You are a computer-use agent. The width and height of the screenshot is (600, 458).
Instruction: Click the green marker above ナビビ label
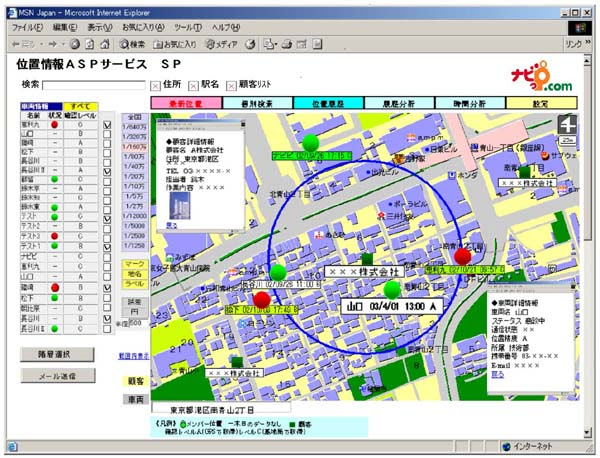pyautogui.click(x=310, y=143)
